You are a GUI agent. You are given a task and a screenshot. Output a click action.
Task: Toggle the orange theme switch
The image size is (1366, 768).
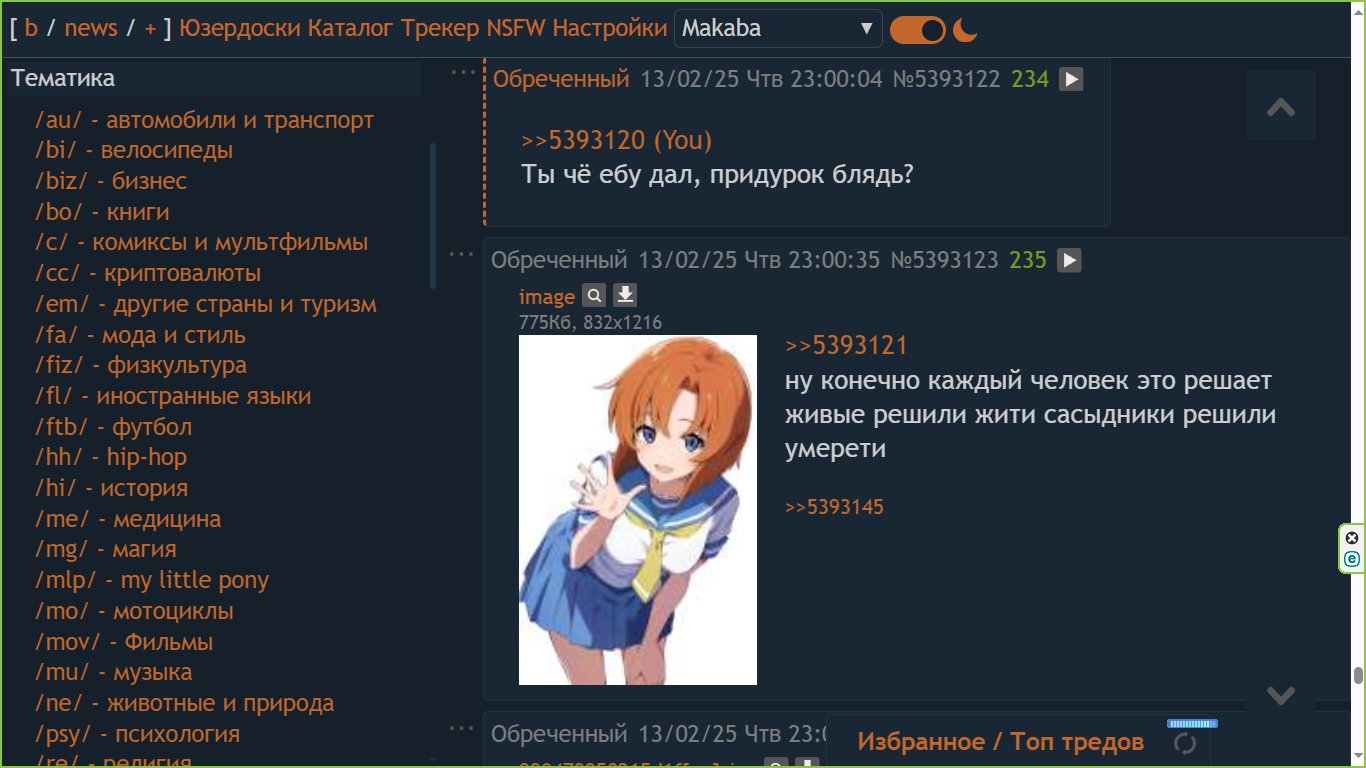click(918, 30)
